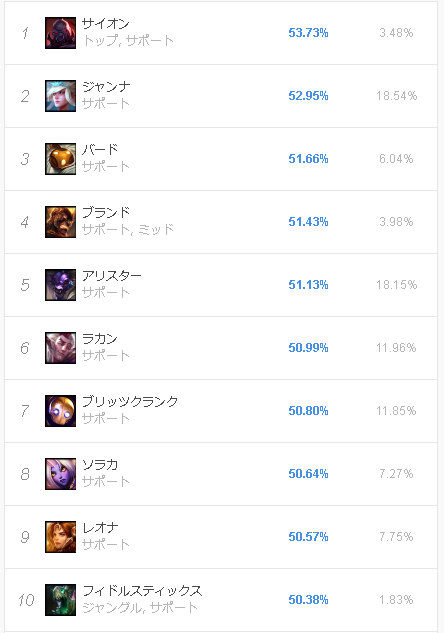
Task: Select the ソラカ champion name
Action: point(100,464)
